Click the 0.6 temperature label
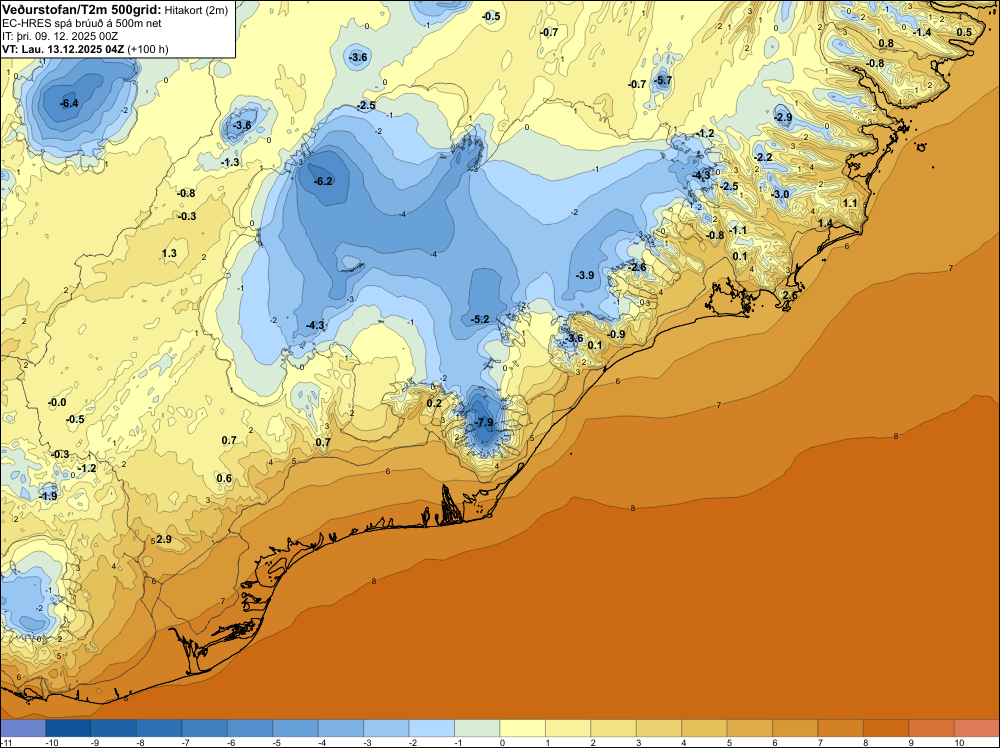Screen dimensions: 1000x748 [x=224, y=478]
